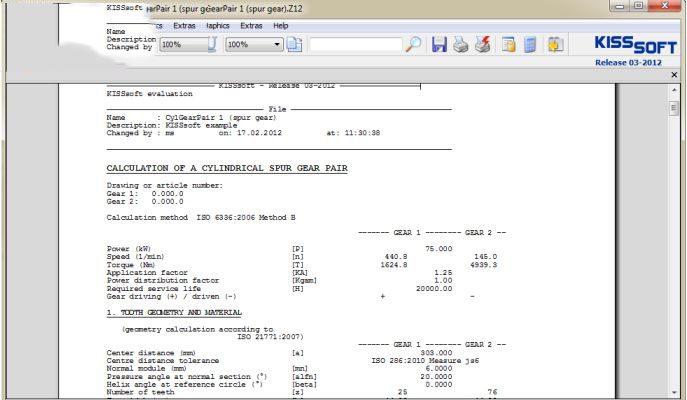Image resolution: width=687 pixels, height=400 pixels.
Task: Click 'CylGearPair 1 (spur gear)' name text
Action: click(221, 117)
